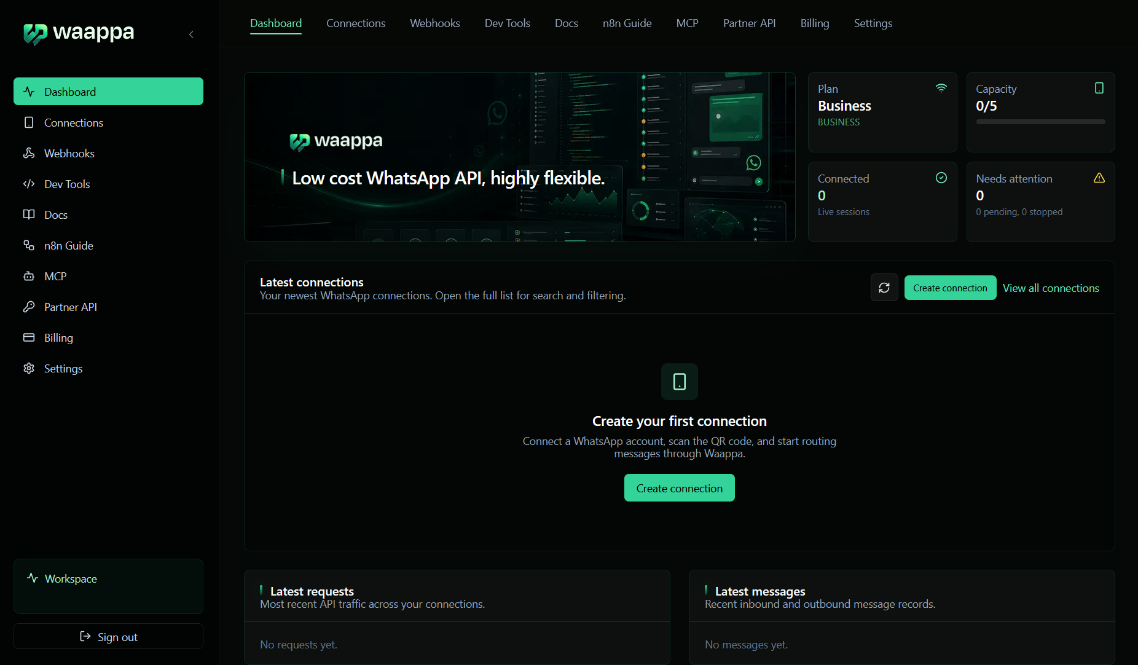Viewport: 1138px width, 665px height.
Task: Click the Webhooks icon in the sidebar
Action: (x=29, y=153)
